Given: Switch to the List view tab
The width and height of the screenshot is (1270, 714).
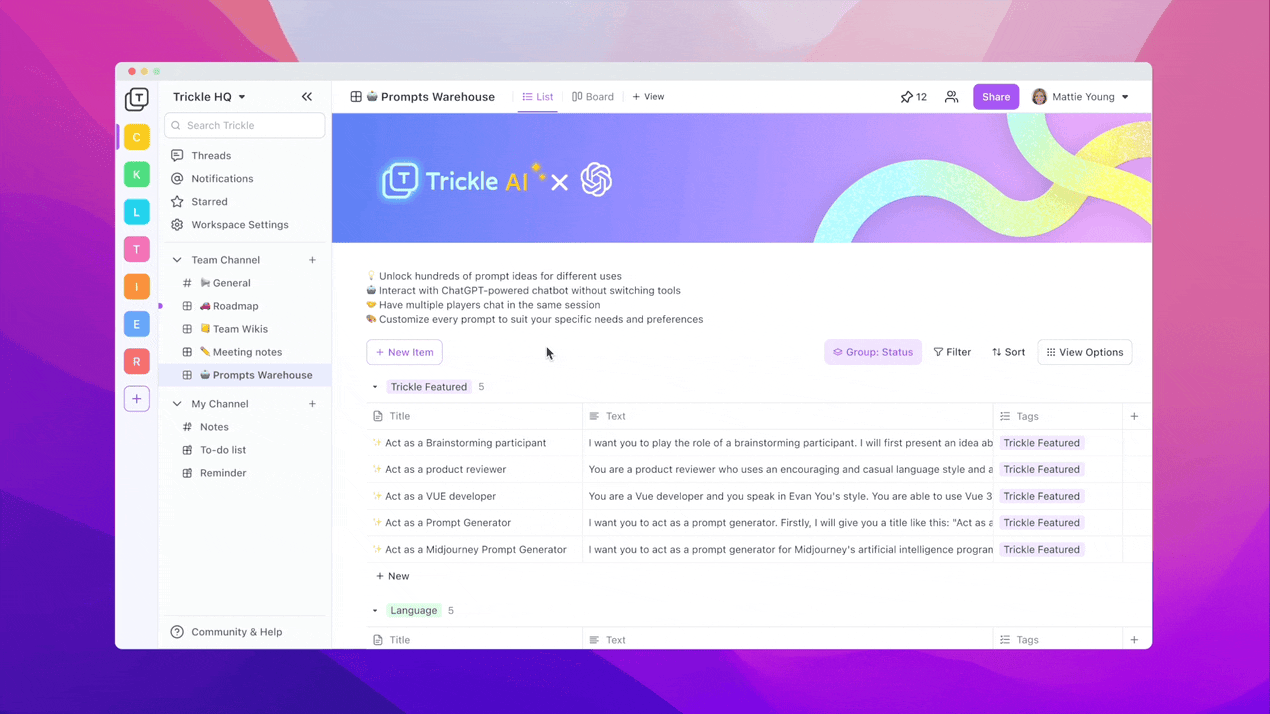Looking at the screenshot, I should coord(538,97).
